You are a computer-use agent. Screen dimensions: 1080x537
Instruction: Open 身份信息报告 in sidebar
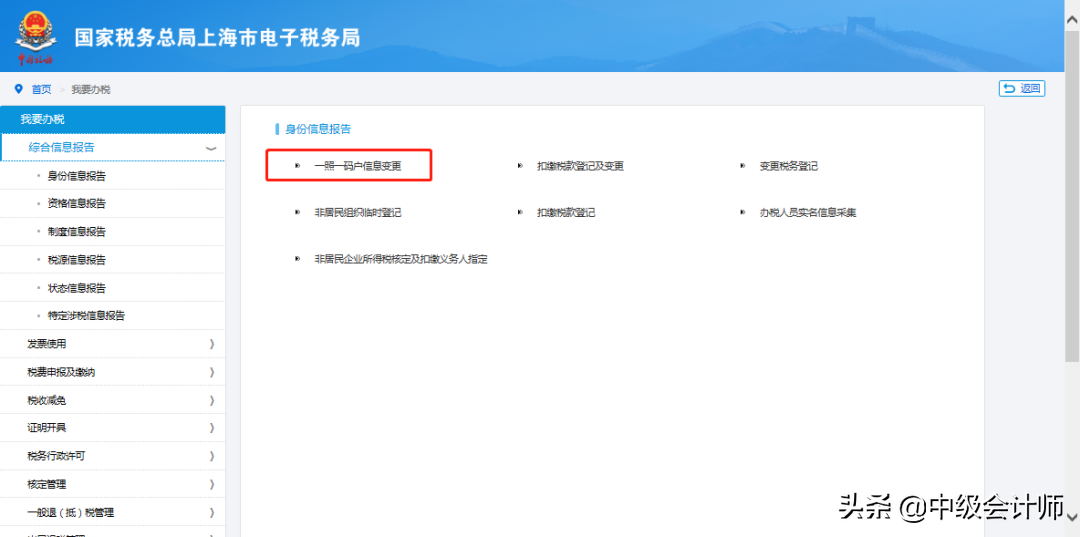(x=76, y=176)
